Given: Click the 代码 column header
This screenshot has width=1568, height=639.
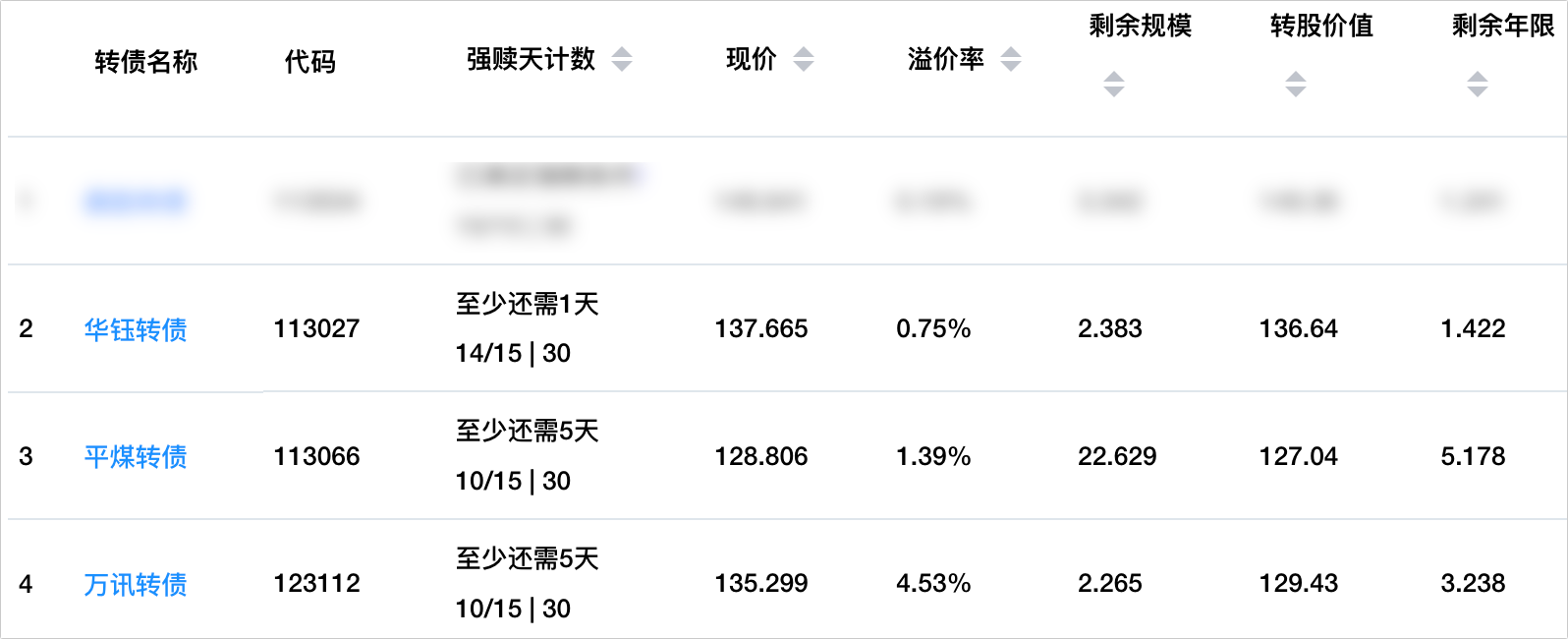Looking at the screenshot, I should coord(310,62).
